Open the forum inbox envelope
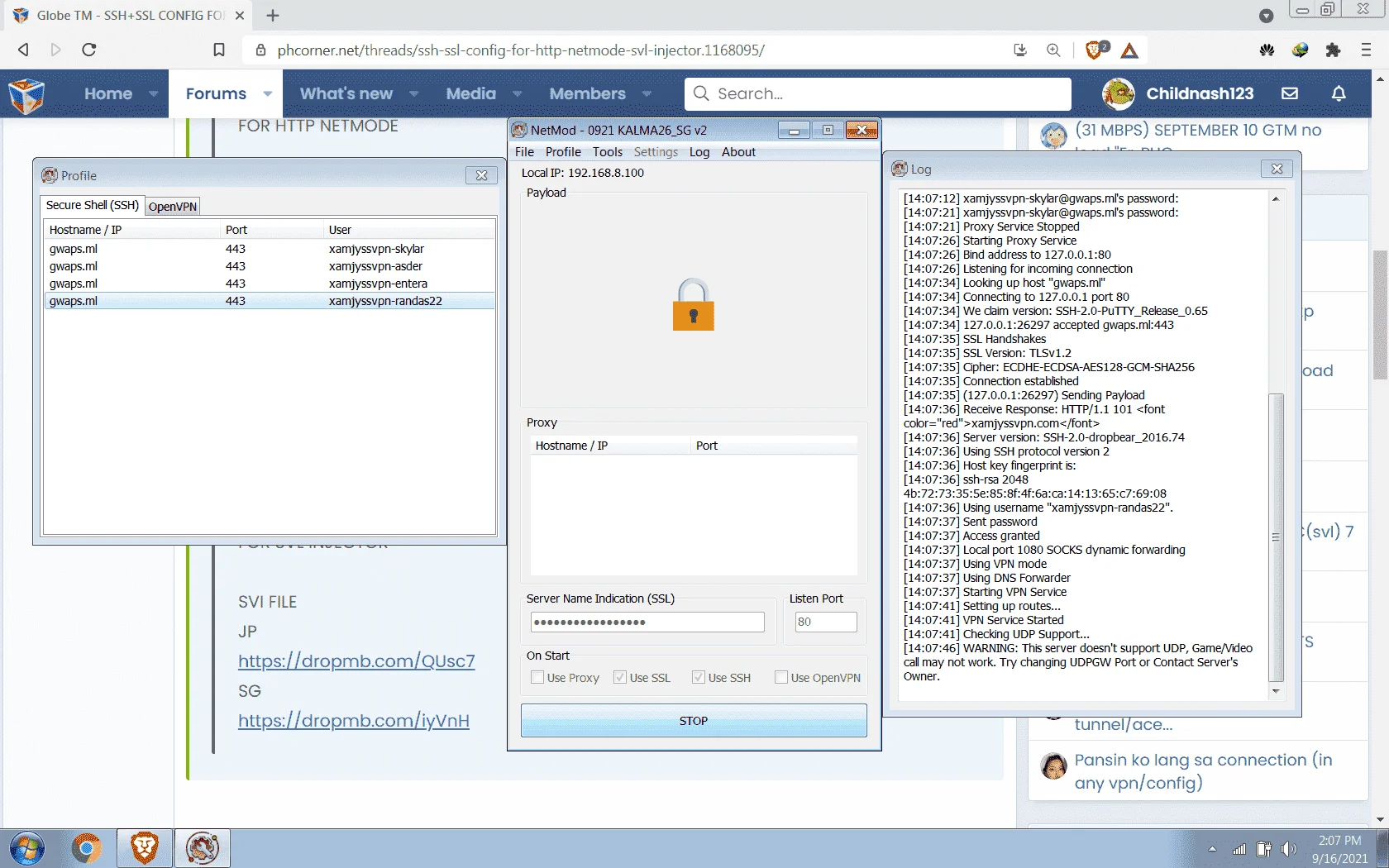Viewport: 1389px width, 868px height. point(1290,93)
